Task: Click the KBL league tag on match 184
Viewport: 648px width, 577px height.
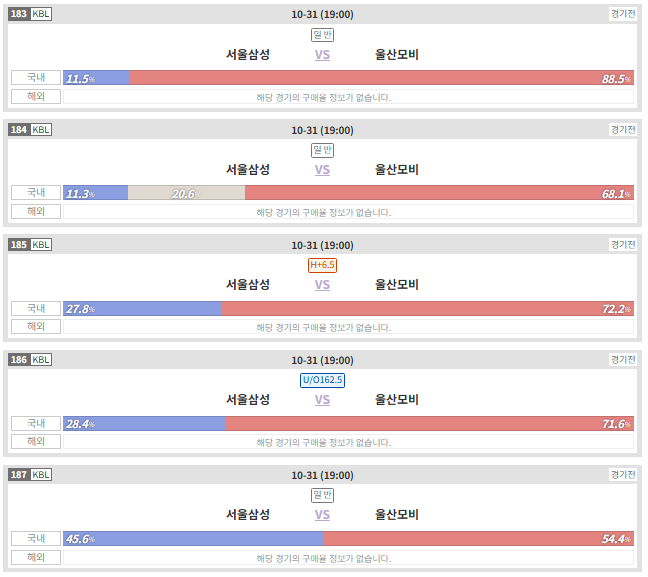Action: coord(41,130)
